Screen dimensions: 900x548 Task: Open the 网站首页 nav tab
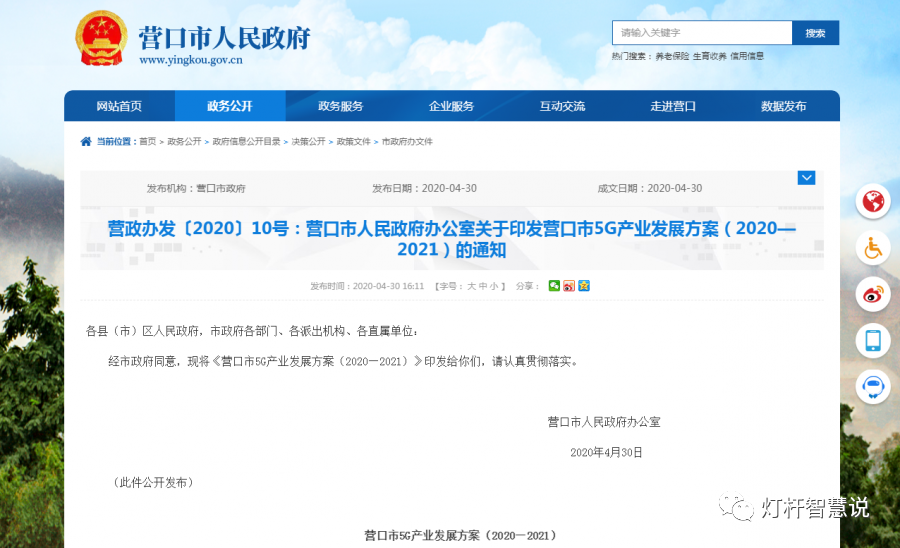coord(119,106)
